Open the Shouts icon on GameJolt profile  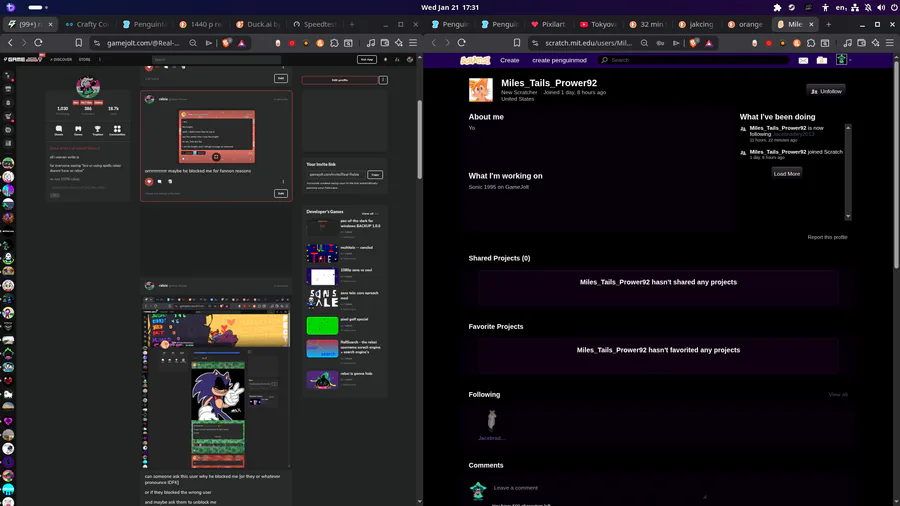tap(59, 131)
